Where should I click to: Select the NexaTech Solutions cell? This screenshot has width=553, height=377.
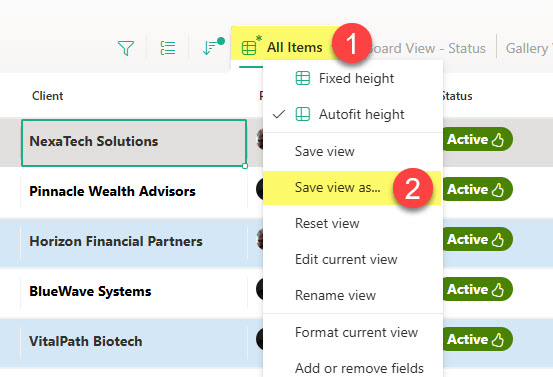pos(134,142)
